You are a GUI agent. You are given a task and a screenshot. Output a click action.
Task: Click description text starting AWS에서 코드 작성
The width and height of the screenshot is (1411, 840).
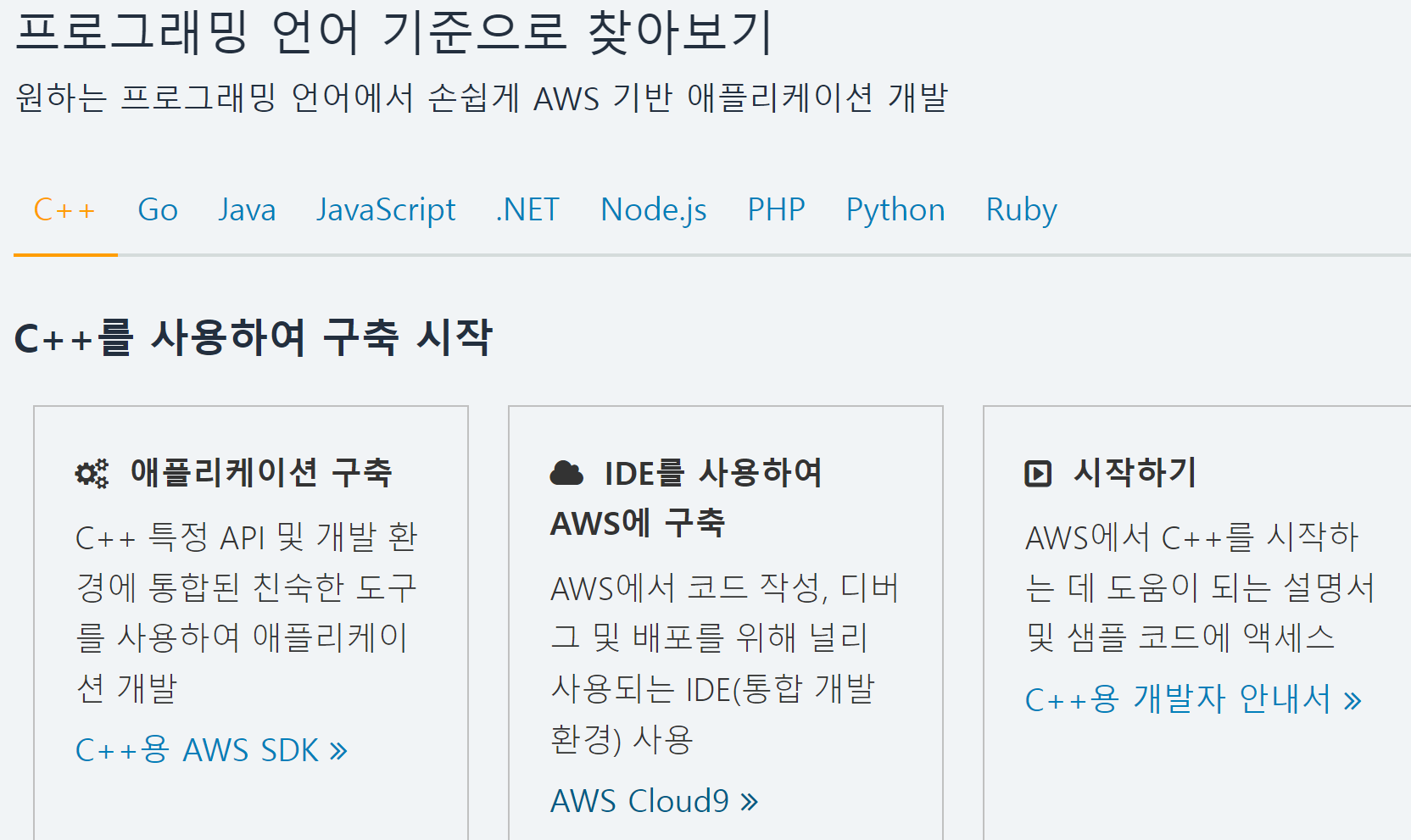tap(724, 664)
